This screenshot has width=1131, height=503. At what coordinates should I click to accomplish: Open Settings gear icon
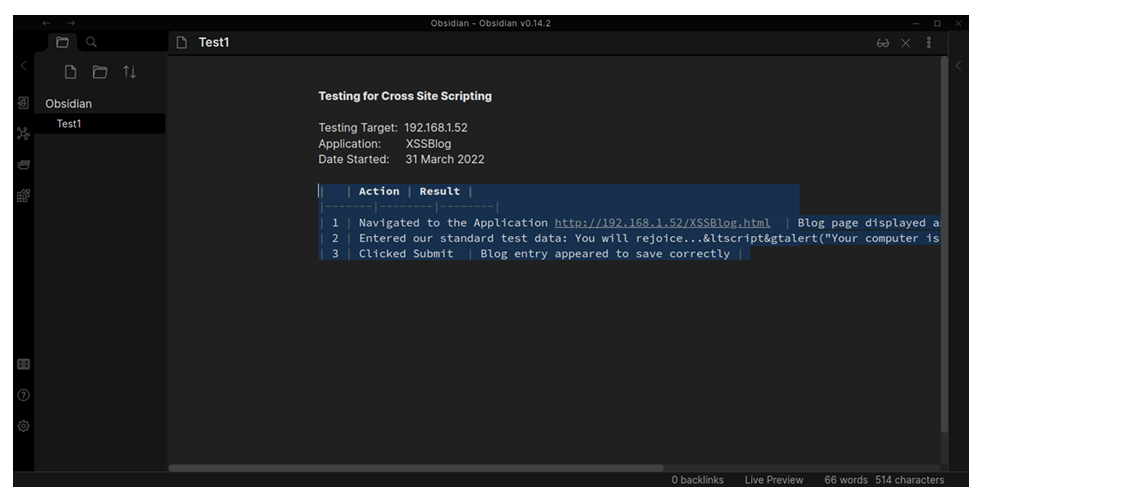point(23,426)
